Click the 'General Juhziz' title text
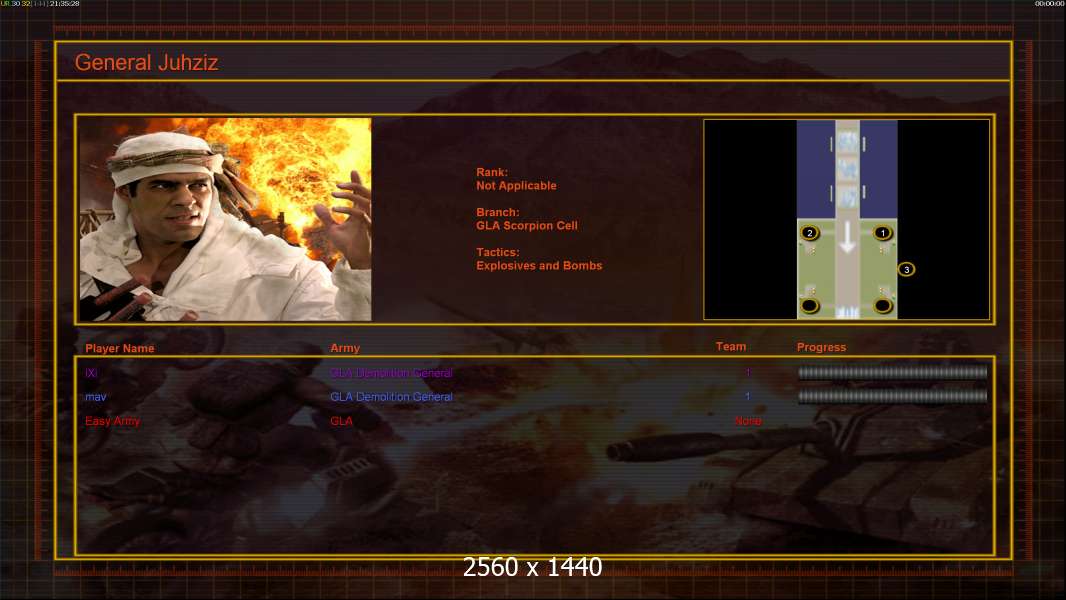This screenshot has height=600, width=1066. pos(146,63)
